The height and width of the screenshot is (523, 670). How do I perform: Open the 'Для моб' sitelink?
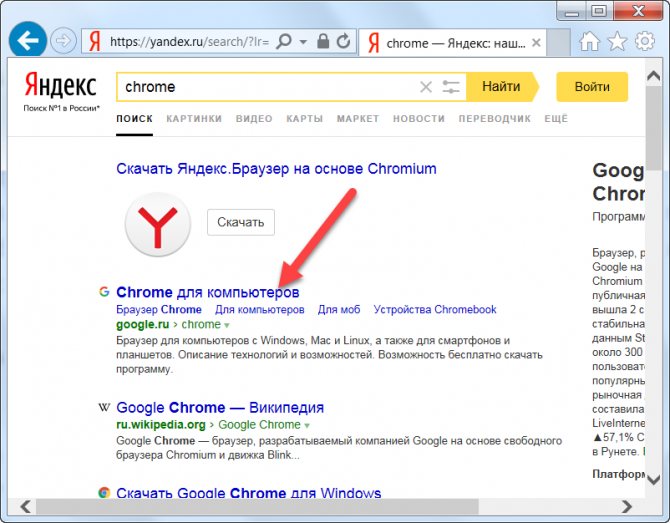click(339, 309)
